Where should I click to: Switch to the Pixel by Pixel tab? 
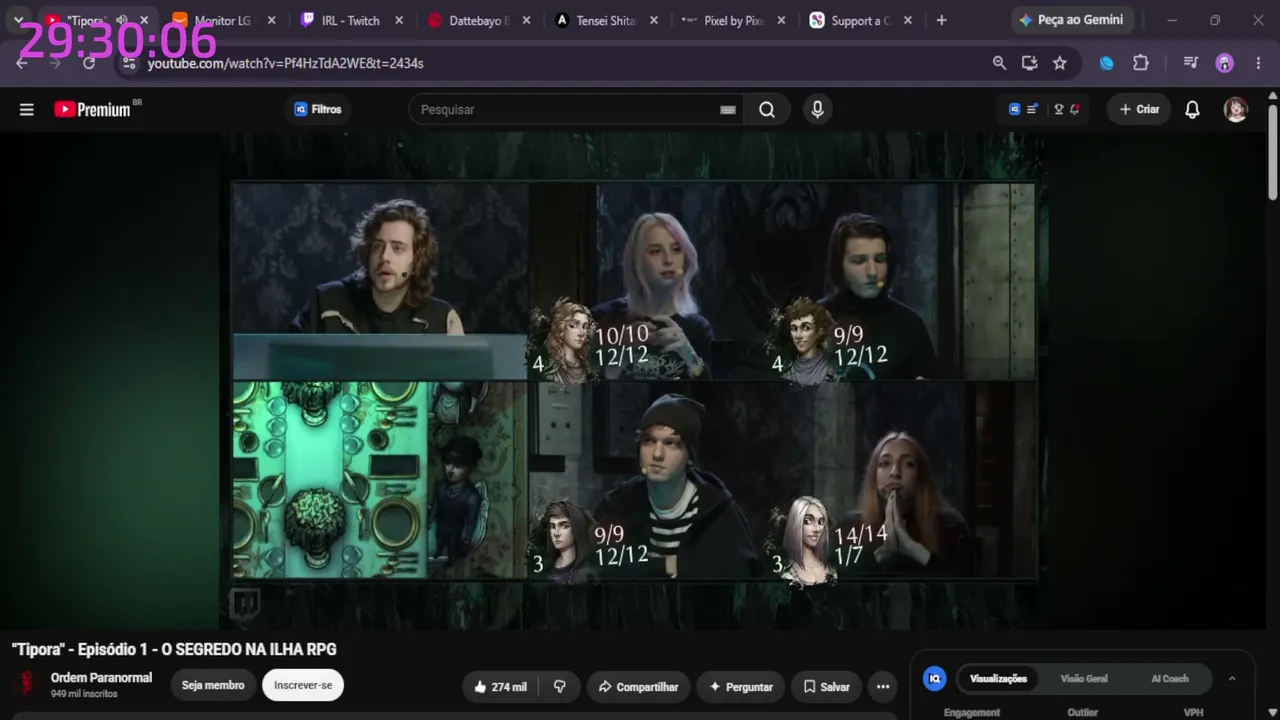(x=732, y=21)
